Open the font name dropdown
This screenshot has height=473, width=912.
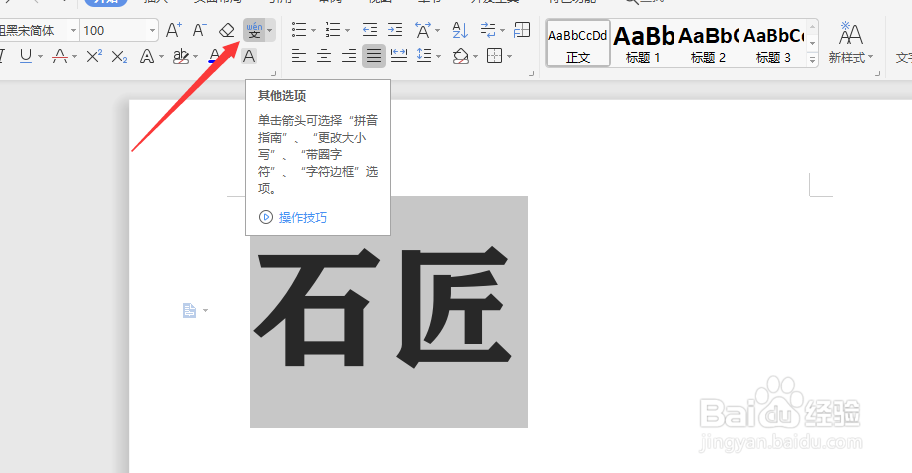[x=73, y=30]
